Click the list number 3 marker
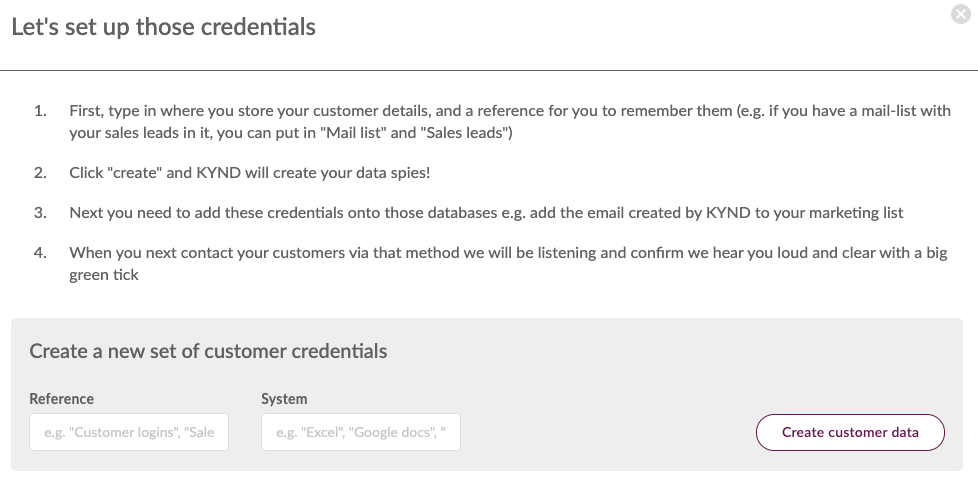 (x=40, y=212)
